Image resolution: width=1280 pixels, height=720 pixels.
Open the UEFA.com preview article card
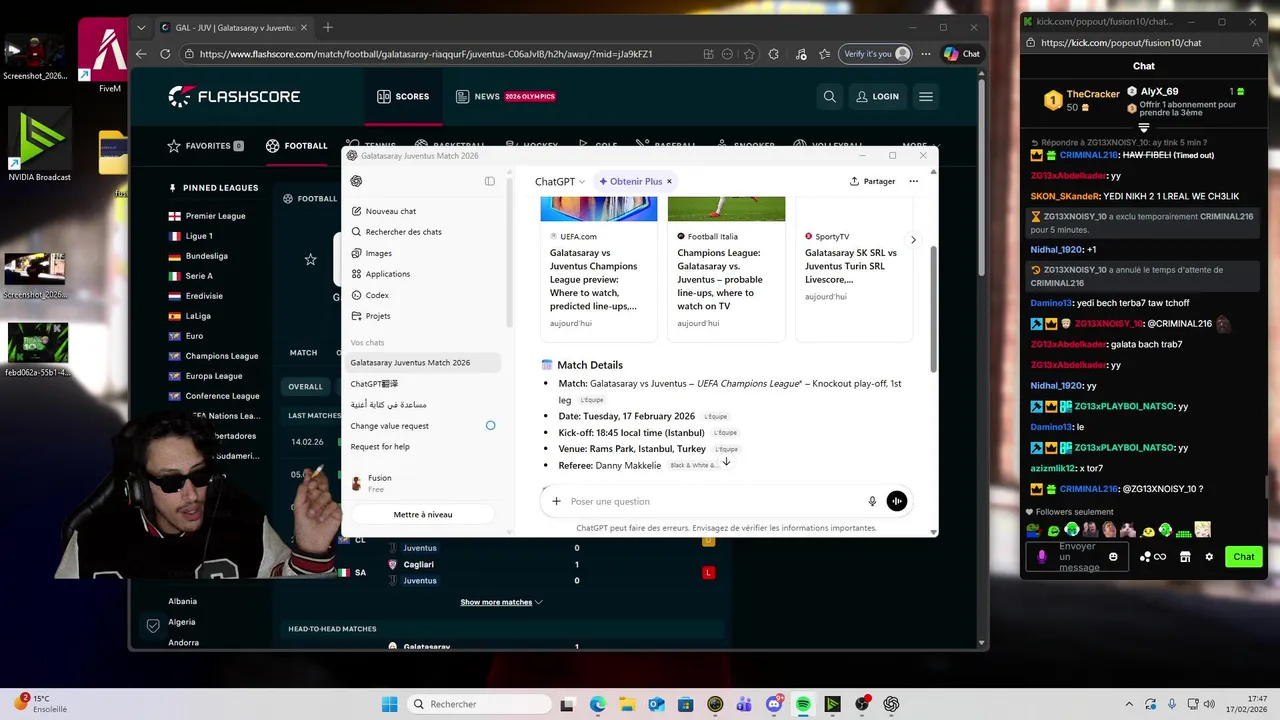point(598,268)
